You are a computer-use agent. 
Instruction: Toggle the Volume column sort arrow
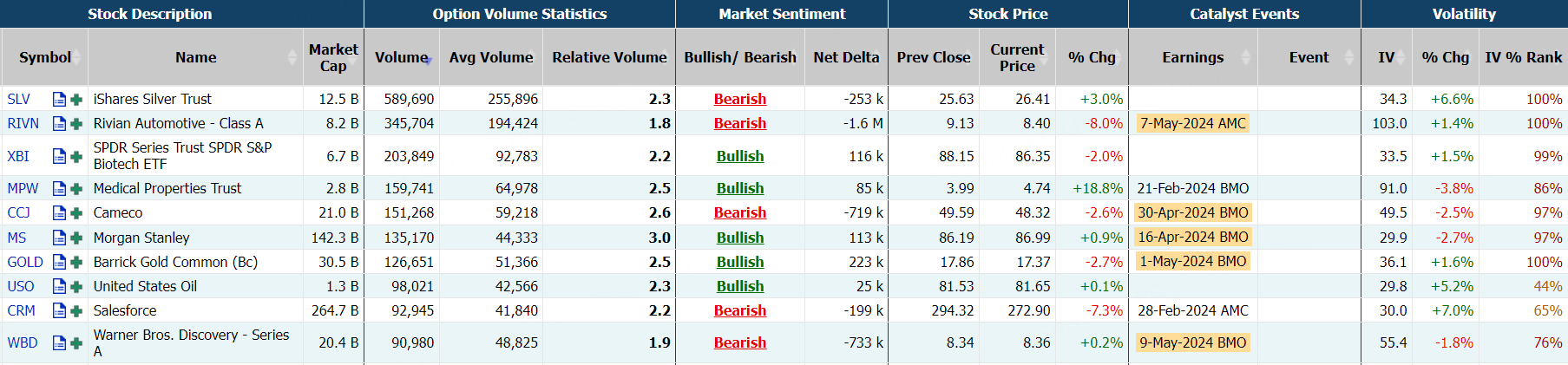428,60
